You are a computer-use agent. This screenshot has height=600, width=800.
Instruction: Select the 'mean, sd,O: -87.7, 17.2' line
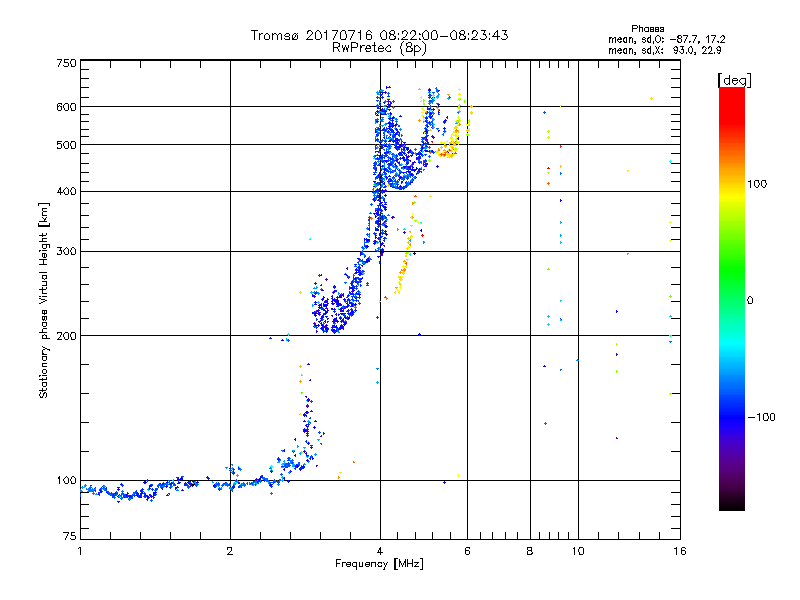click(666, 39)
